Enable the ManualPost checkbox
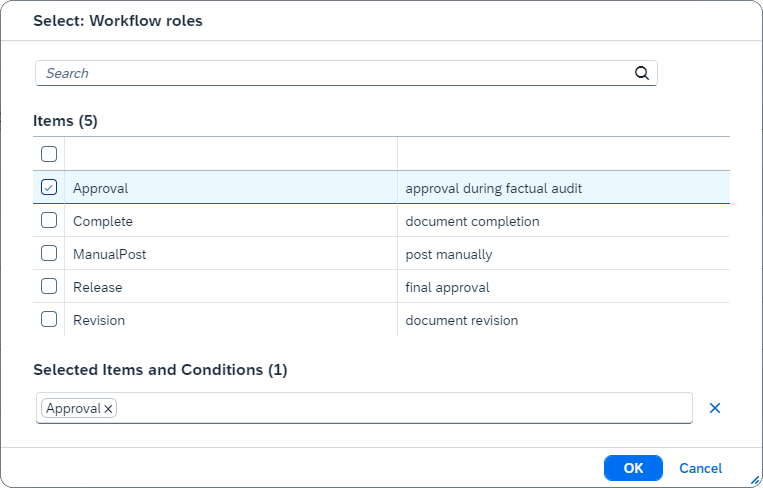Viewport: 763px width, 488px height. (x=49, y=253)
